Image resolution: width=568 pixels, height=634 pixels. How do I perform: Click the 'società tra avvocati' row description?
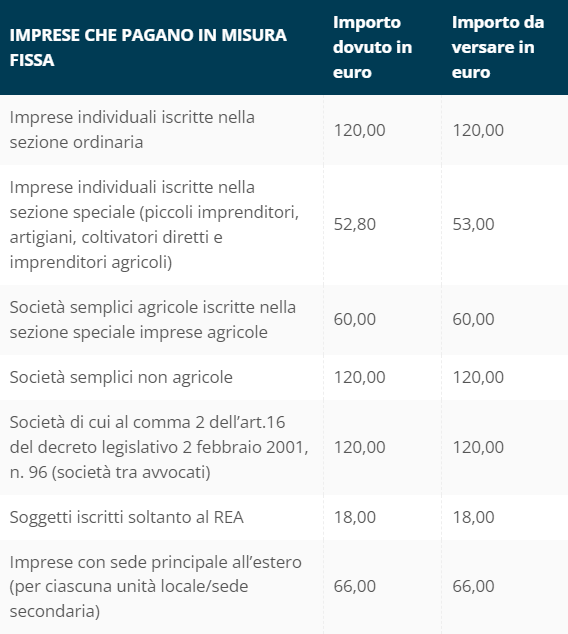click(159, 447)
